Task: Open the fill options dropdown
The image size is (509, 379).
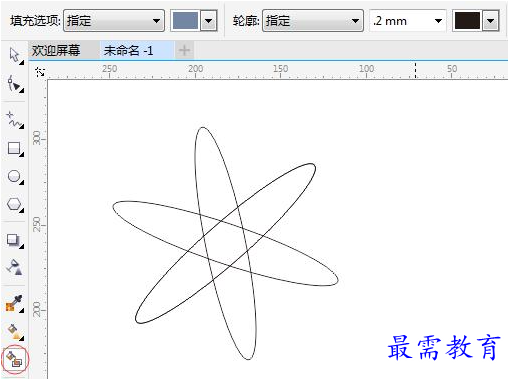Action: [x=114, y=21]
